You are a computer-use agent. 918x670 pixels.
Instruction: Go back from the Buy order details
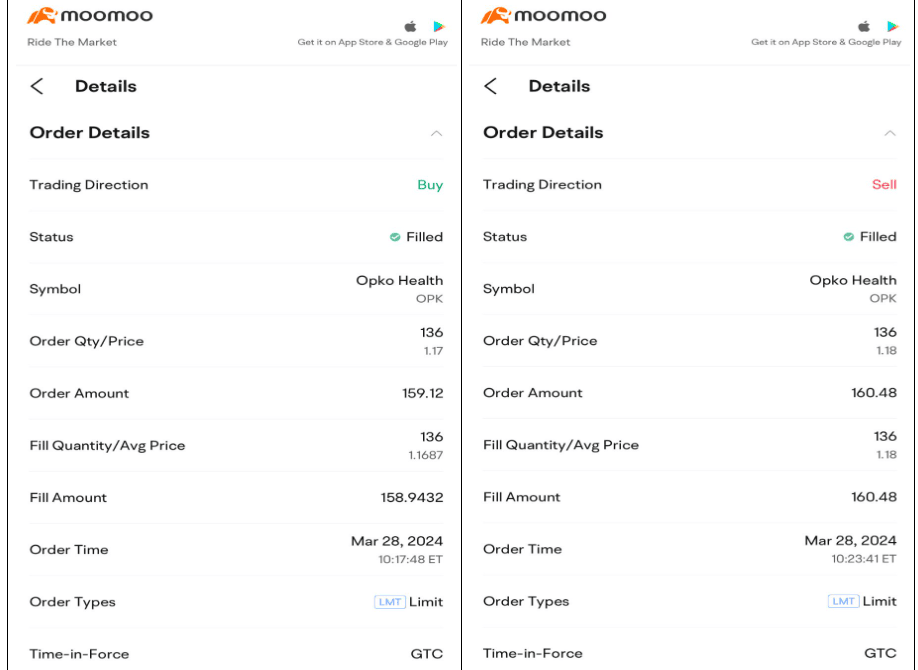[x=37, y=86]
